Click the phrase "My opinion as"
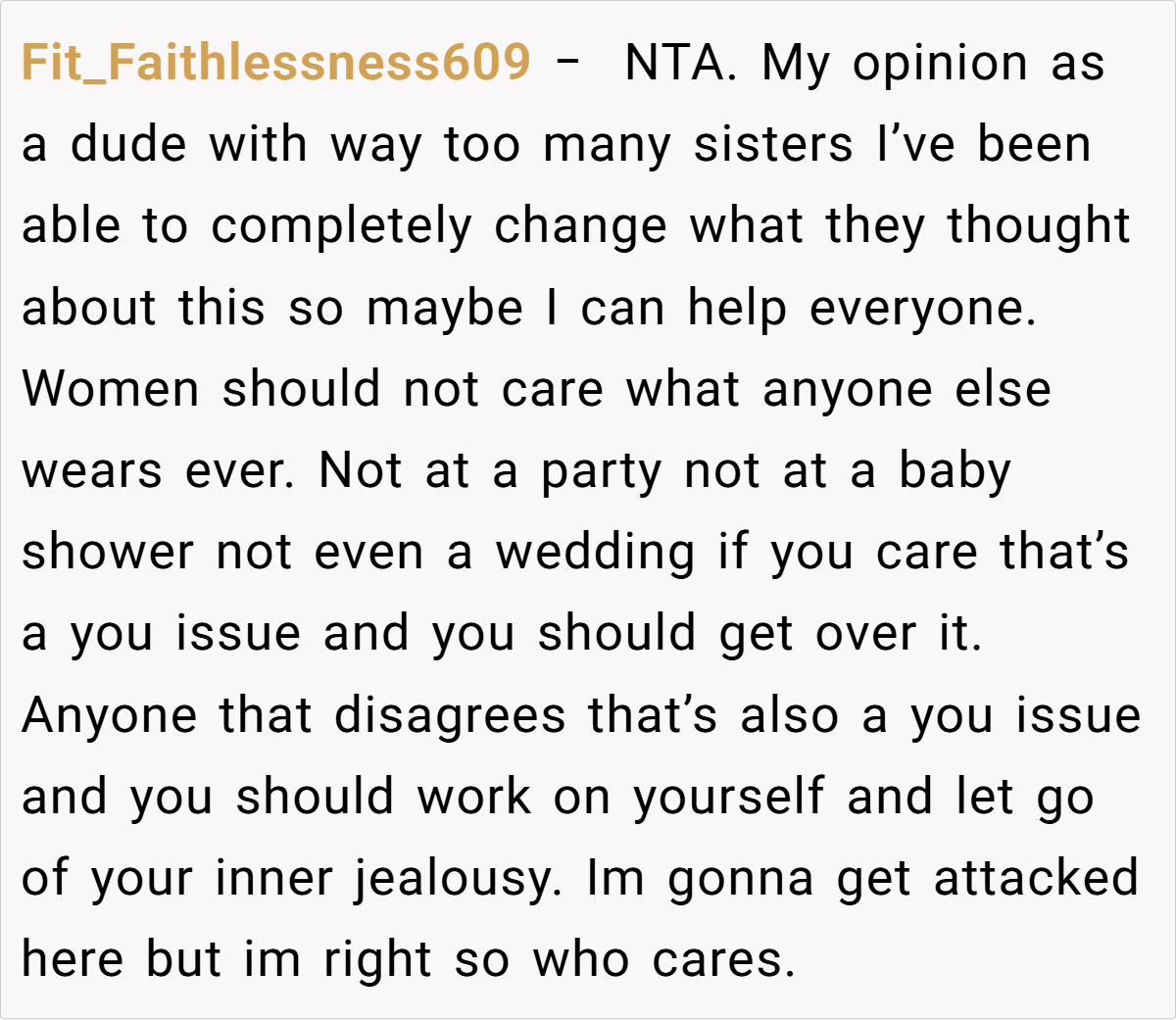The image size is (1176, 1020). [933, 63]
